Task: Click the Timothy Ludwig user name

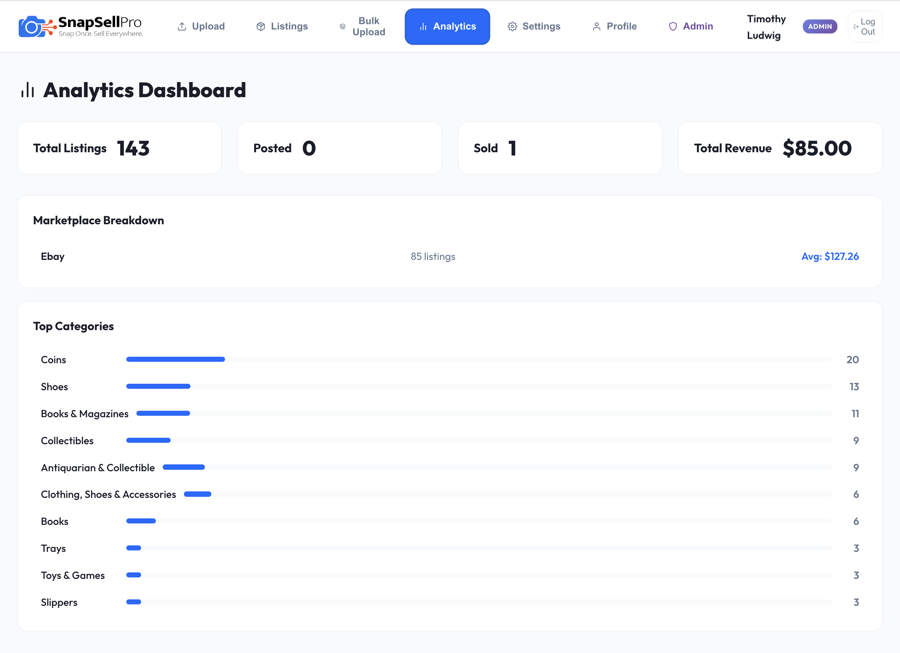Action: tap(765, 26)
